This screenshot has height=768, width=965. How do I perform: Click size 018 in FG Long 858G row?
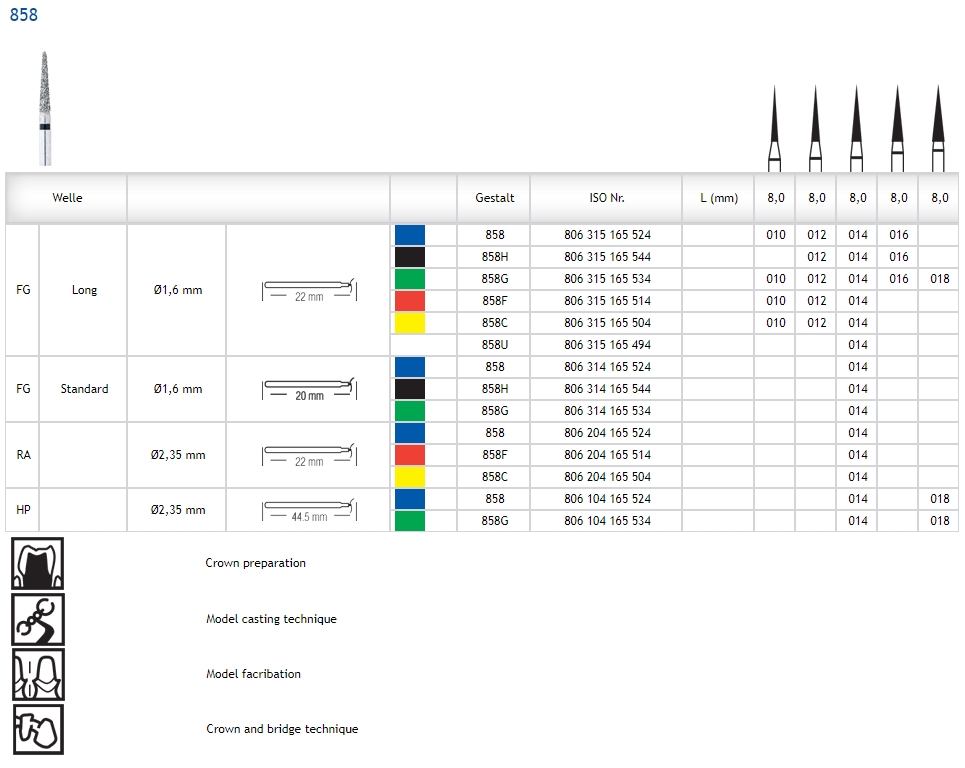(x=939, y=279)
